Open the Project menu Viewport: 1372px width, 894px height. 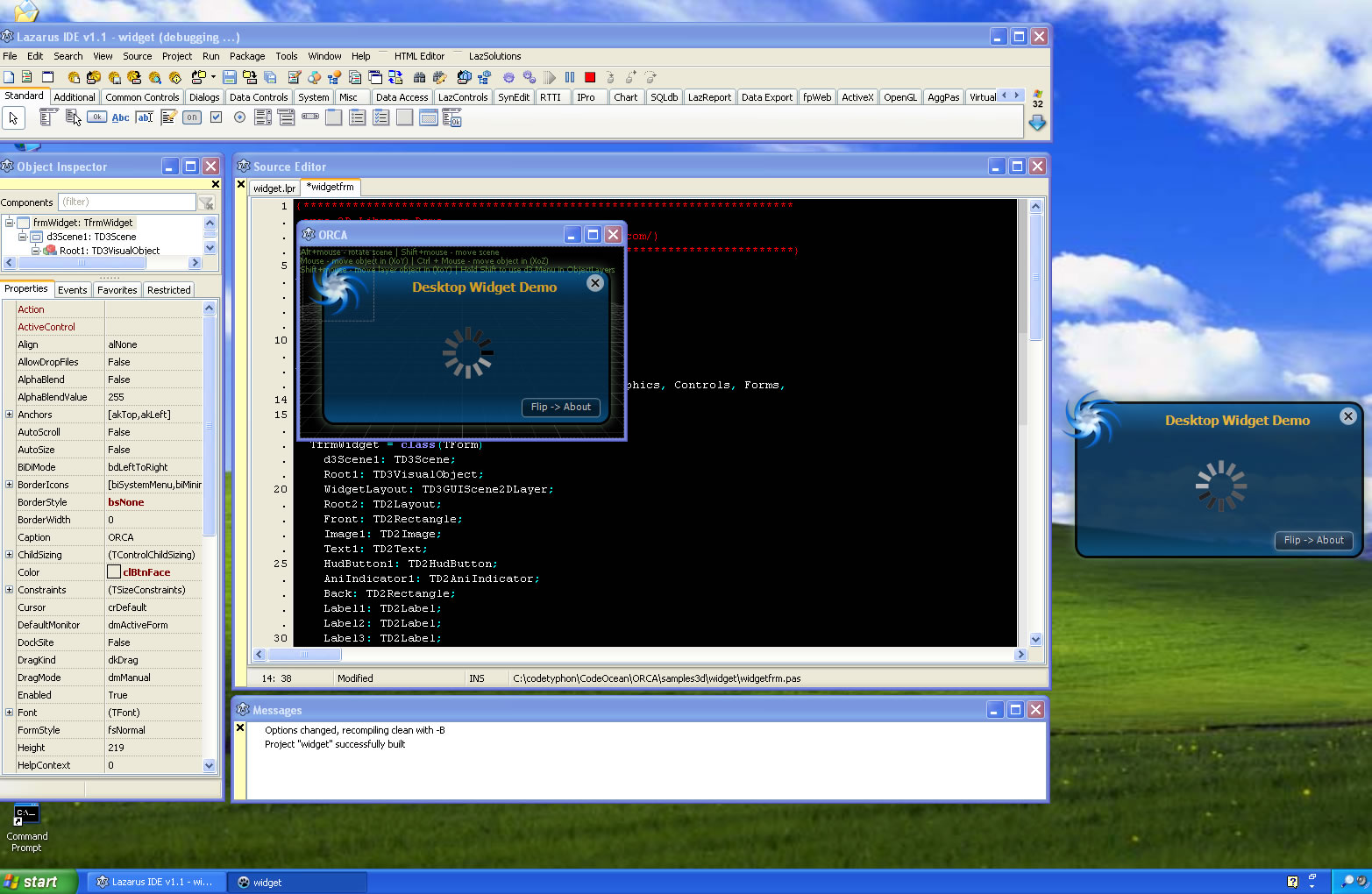pos(177,56)
